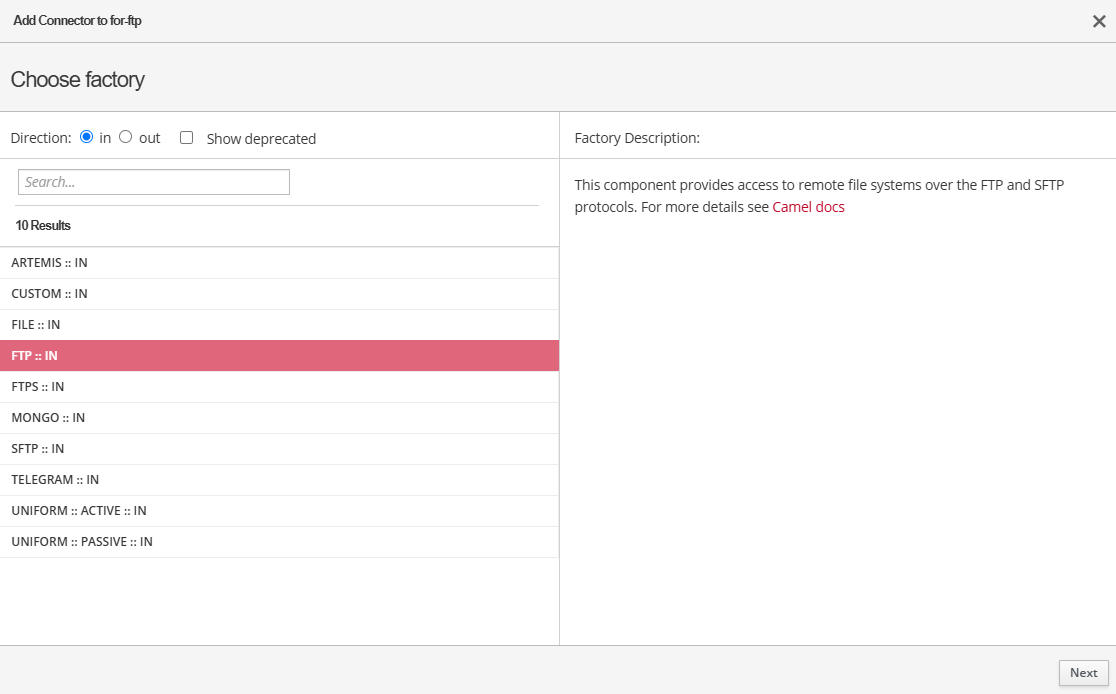Click the factory Search input field
Viewport: 1116px width, 694px height.
coord(154,182)
